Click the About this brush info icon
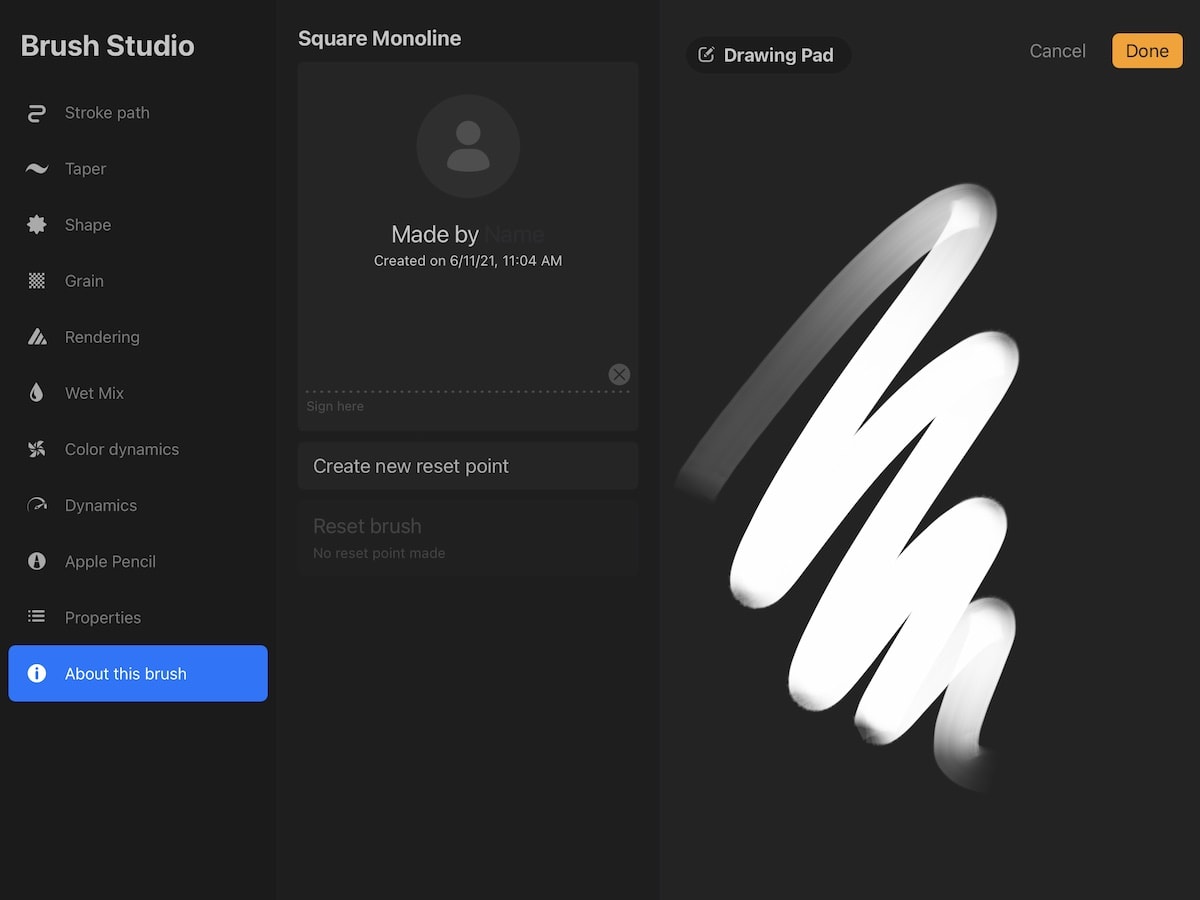This screenshot has height=900, width=1200. point(37,673)
